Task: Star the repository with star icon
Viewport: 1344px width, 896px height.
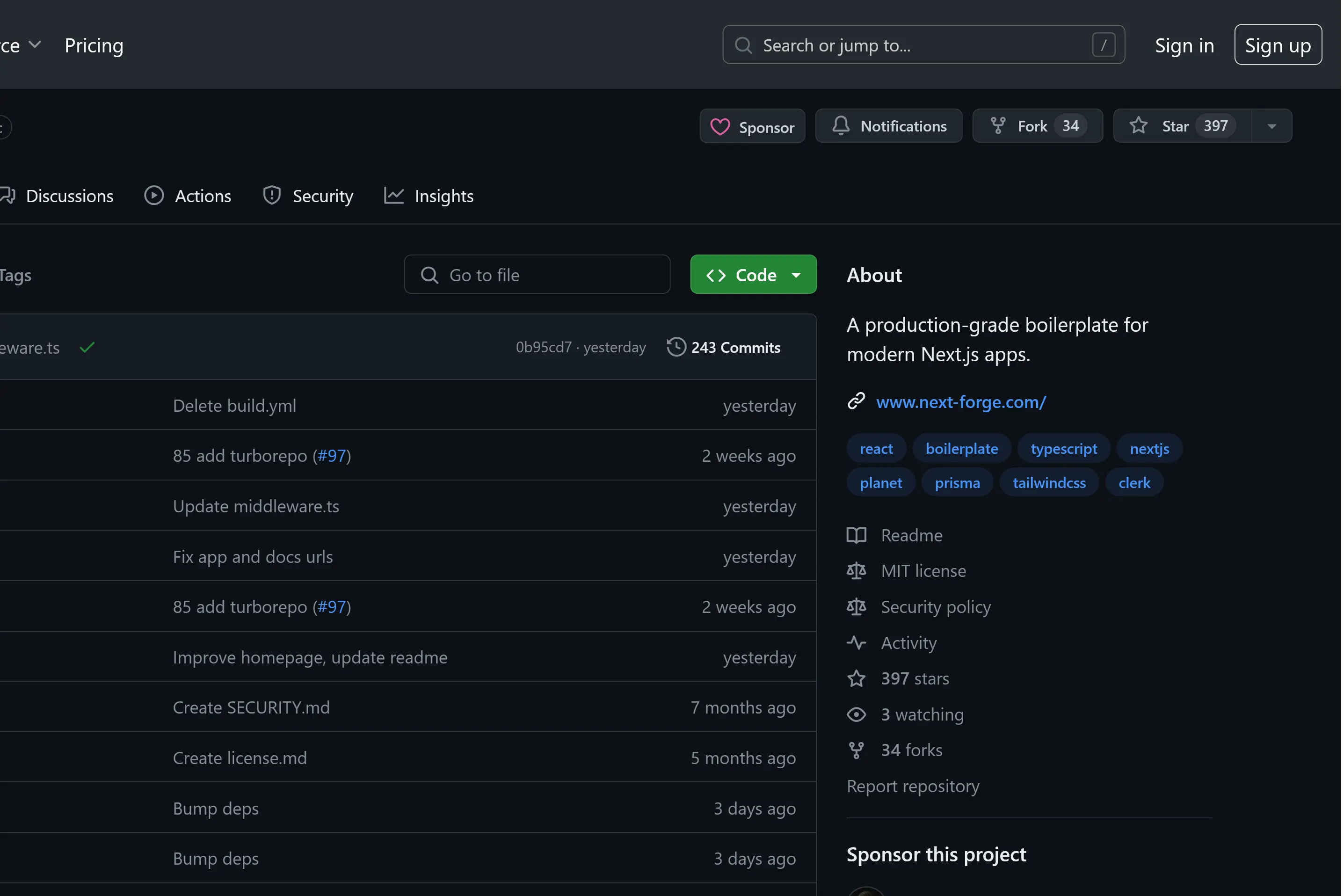Action: [x=1138, y=126]
